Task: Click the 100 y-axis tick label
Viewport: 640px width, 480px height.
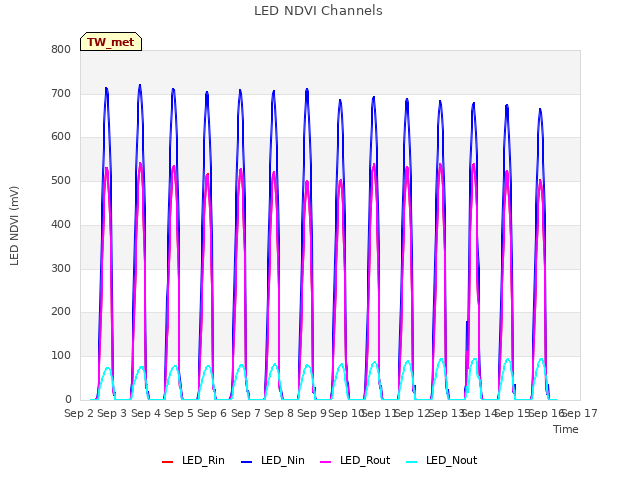Action: (61, 356)
